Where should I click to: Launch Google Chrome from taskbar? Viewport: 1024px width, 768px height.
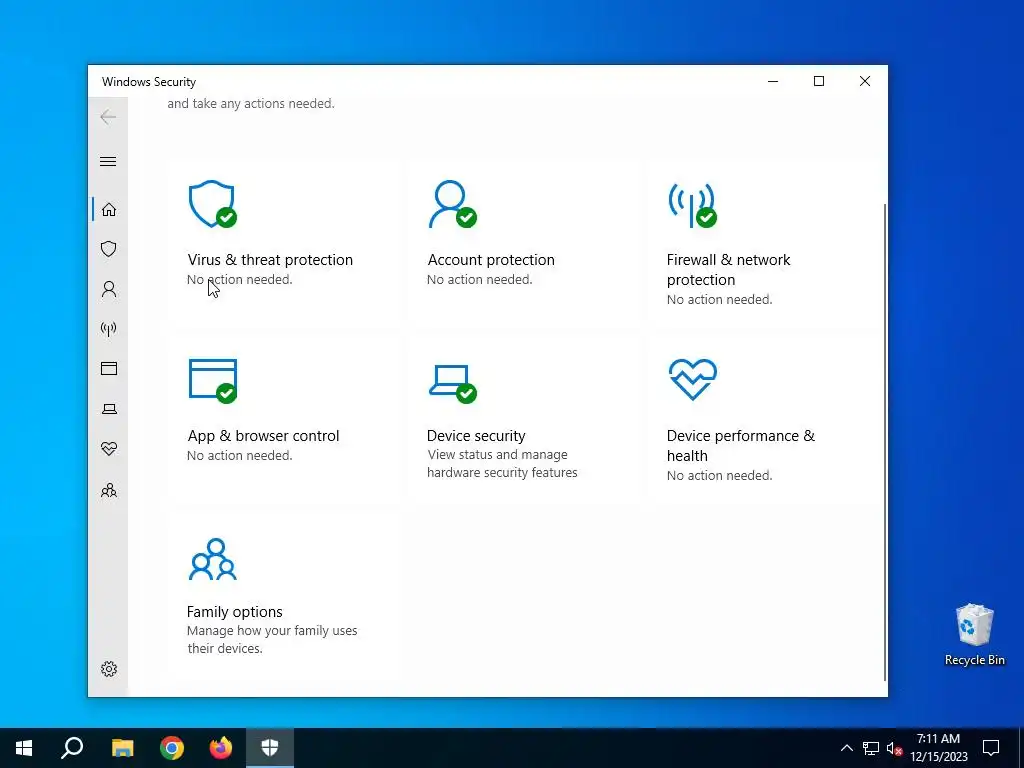coord(172,748)
